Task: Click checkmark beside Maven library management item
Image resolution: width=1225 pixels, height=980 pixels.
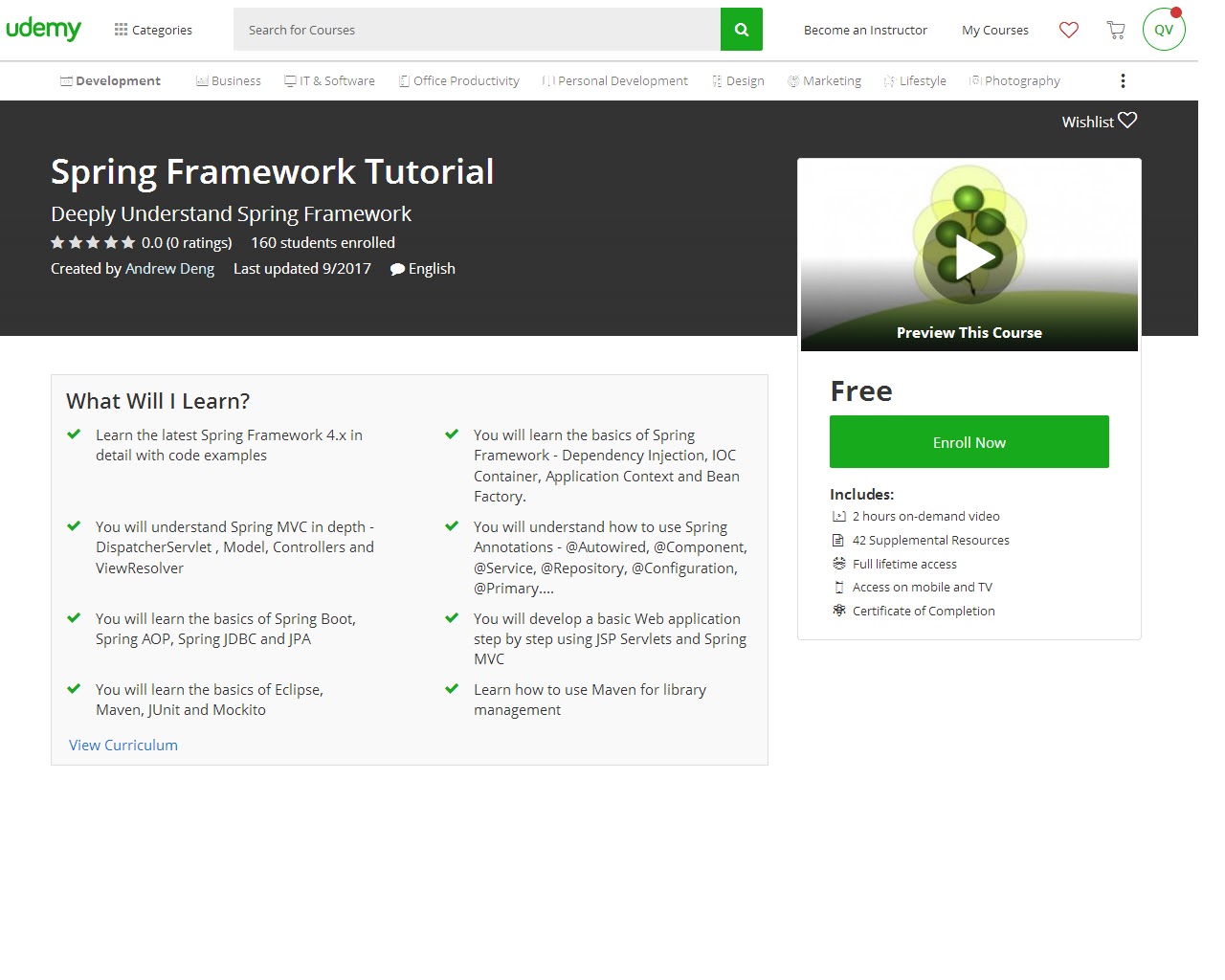Action: 452,689
